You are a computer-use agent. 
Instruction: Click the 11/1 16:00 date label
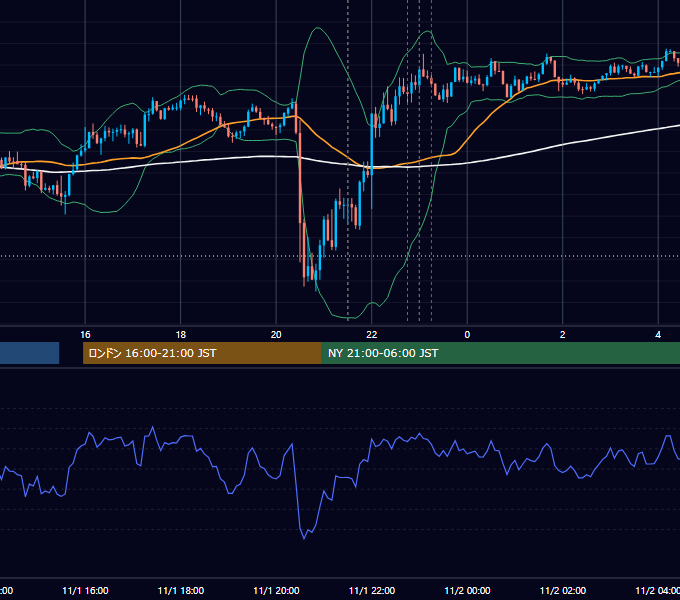point(85,590)
